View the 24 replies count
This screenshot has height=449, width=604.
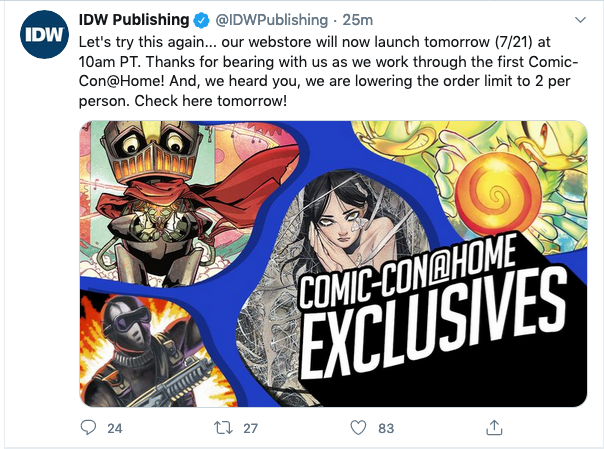click(115, 429)
